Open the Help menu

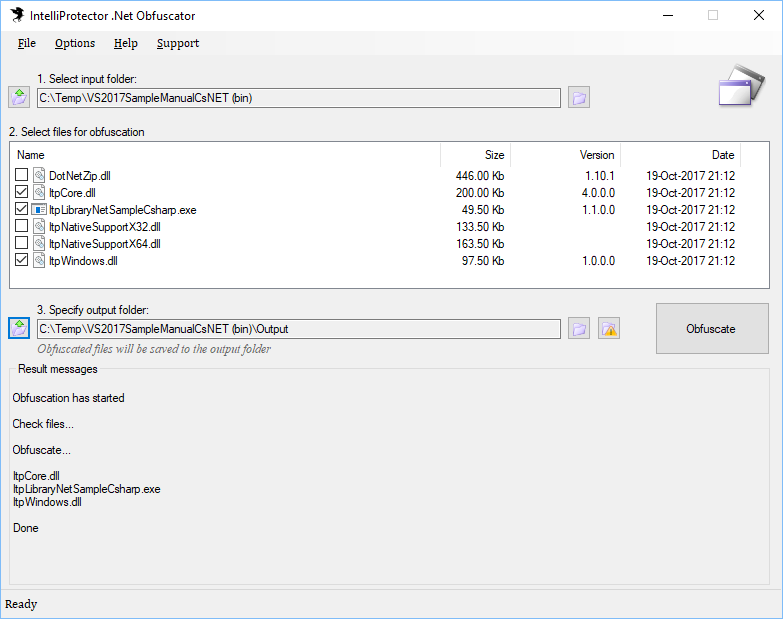[x=125, y=43]
